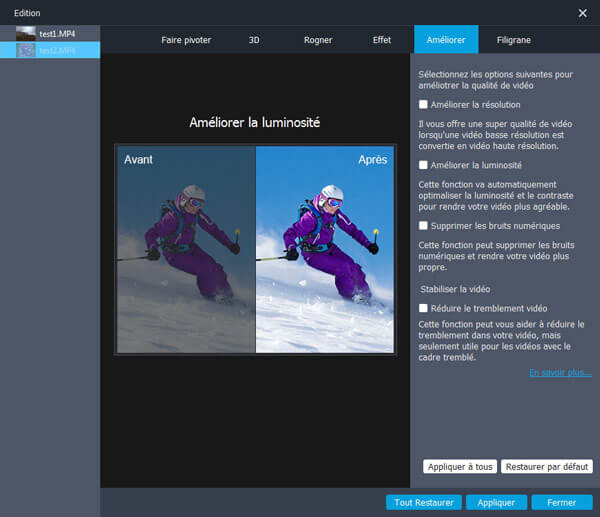This screenshot has width=600, height=517.
Task: Open the Rogner tab
Action: coord(318,41)
